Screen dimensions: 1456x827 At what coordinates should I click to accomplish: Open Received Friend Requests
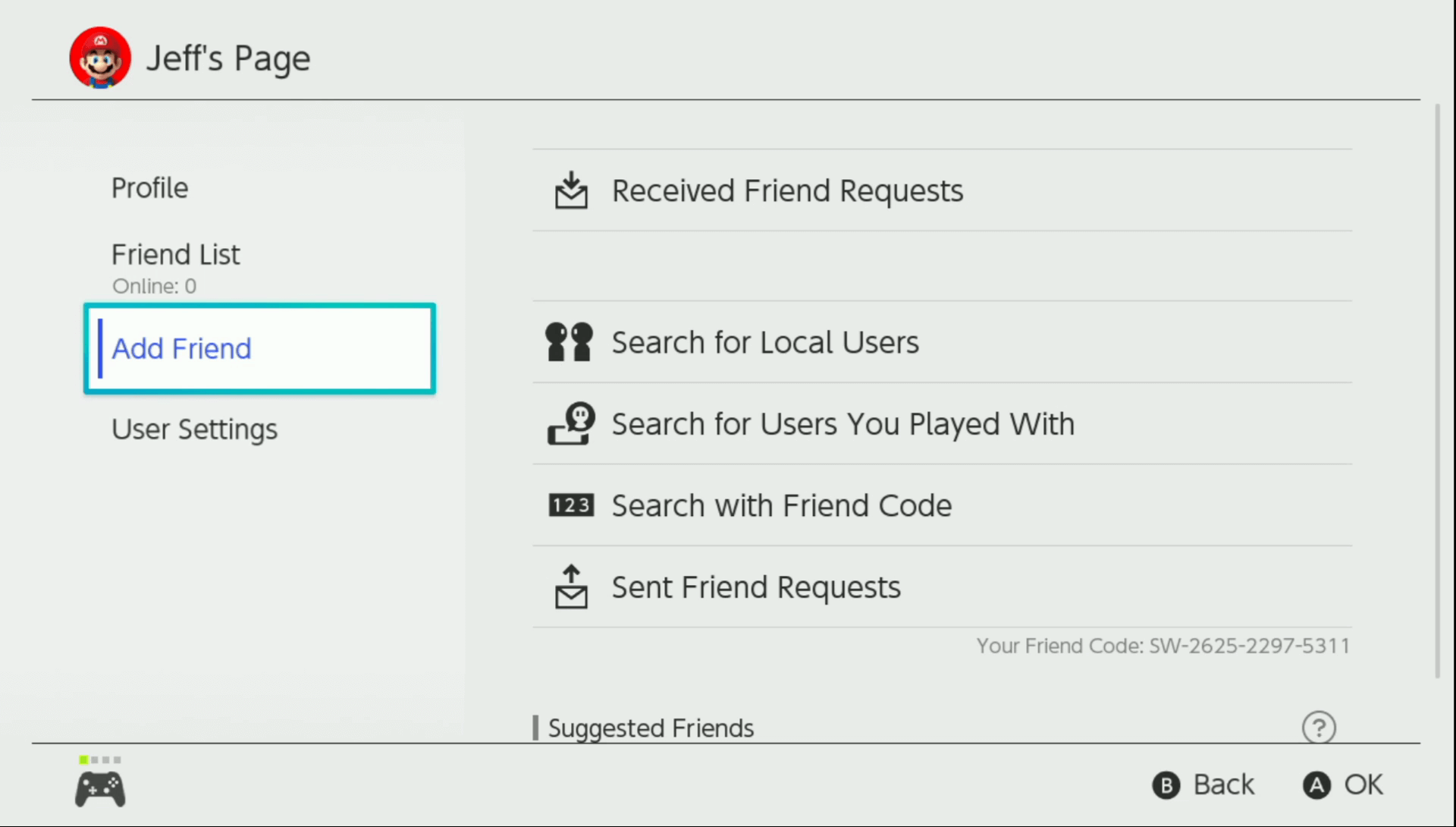tap(942, 190)
